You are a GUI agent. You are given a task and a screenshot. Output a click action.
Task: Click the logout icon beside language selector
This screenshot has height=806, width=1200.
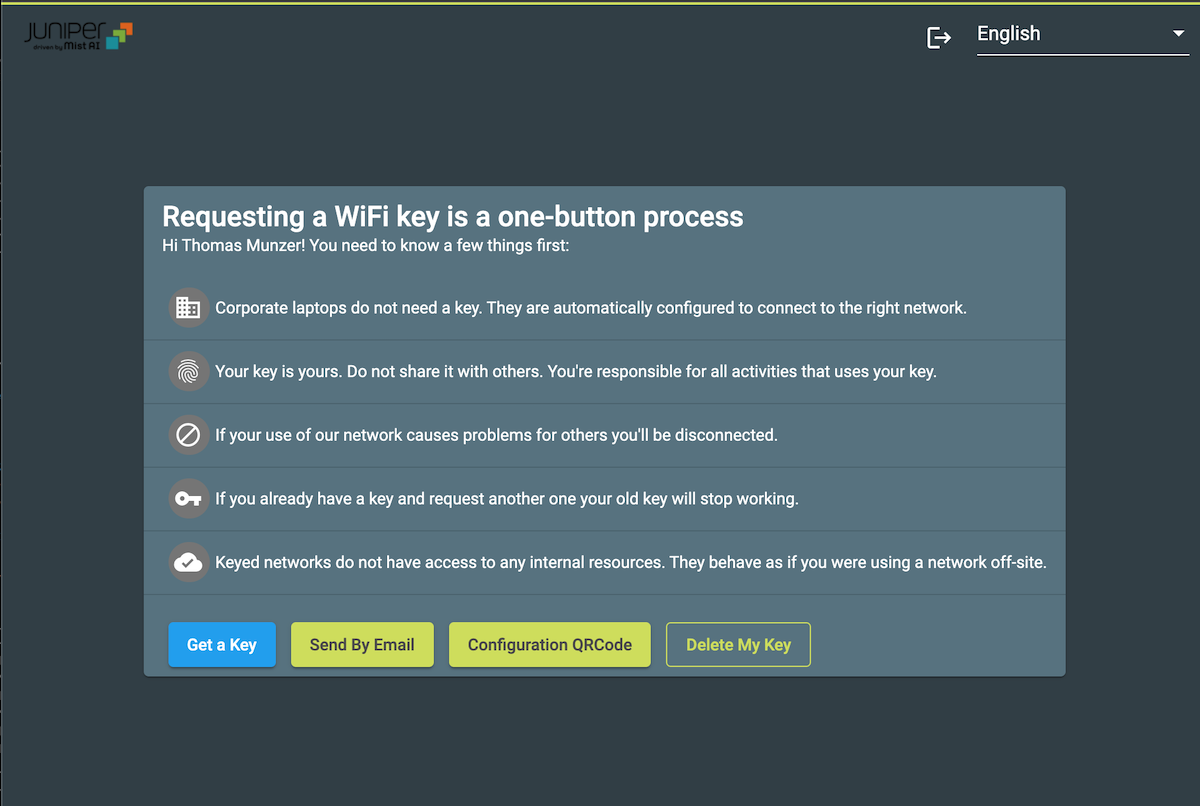pos(939,38)
